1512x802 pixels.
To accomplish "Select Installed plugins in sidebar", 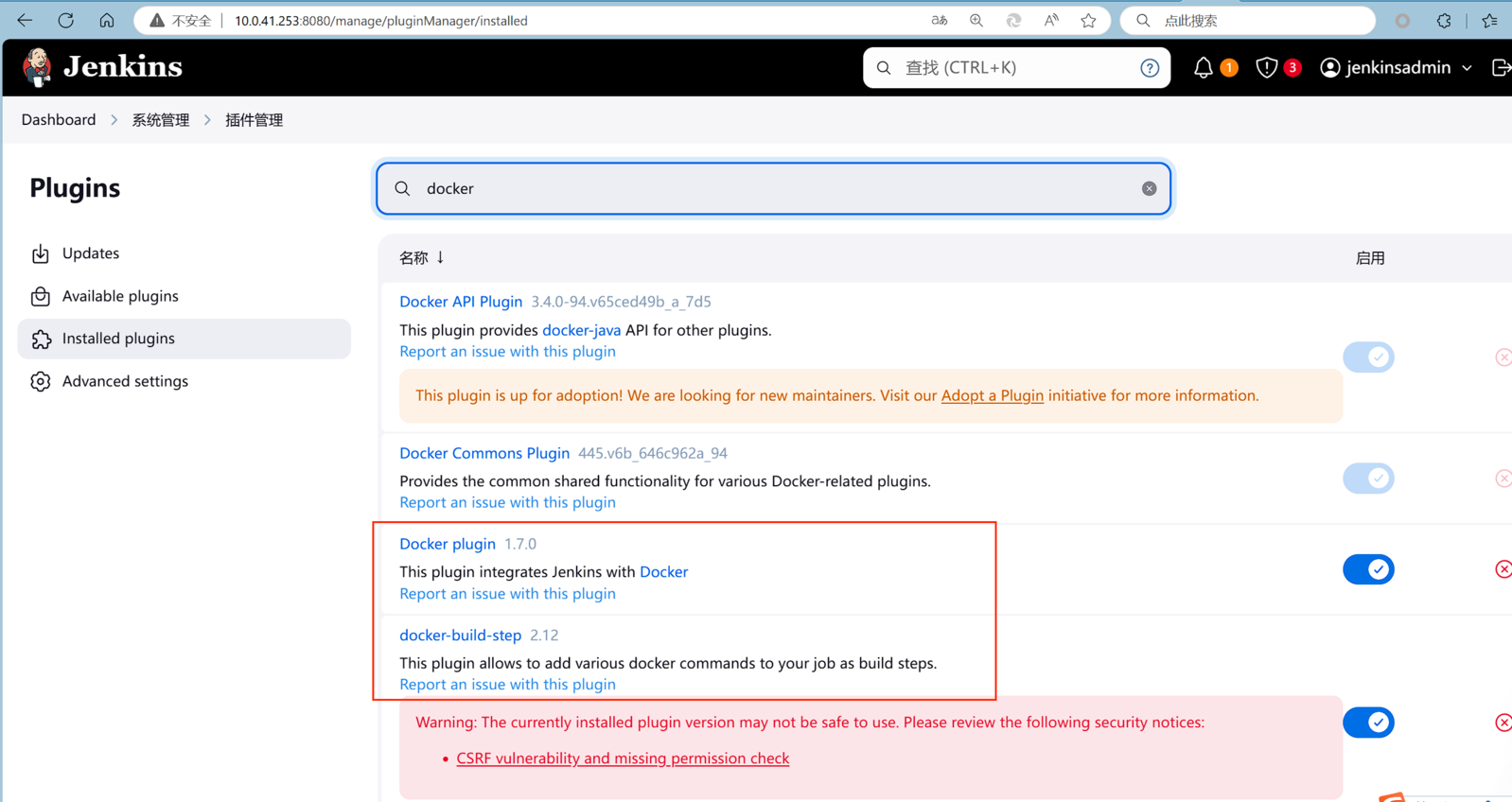I will [185, 339].
